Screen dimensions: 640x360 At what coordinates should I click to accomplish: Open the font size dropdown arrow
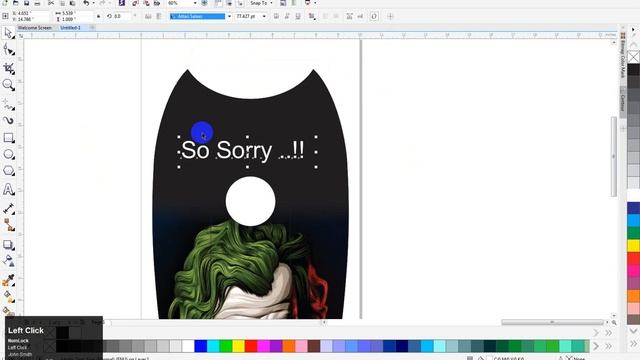pyautogui.click(x=264, y=16)
